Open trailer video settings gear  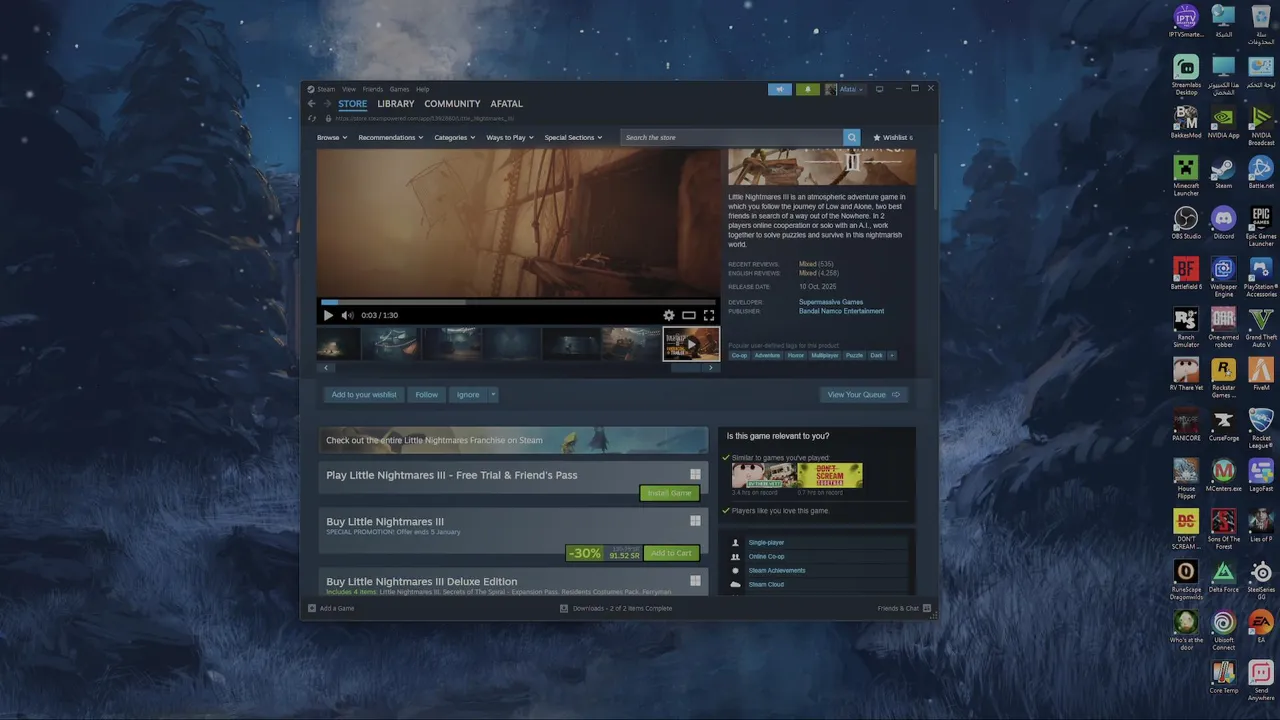(669, 315)
